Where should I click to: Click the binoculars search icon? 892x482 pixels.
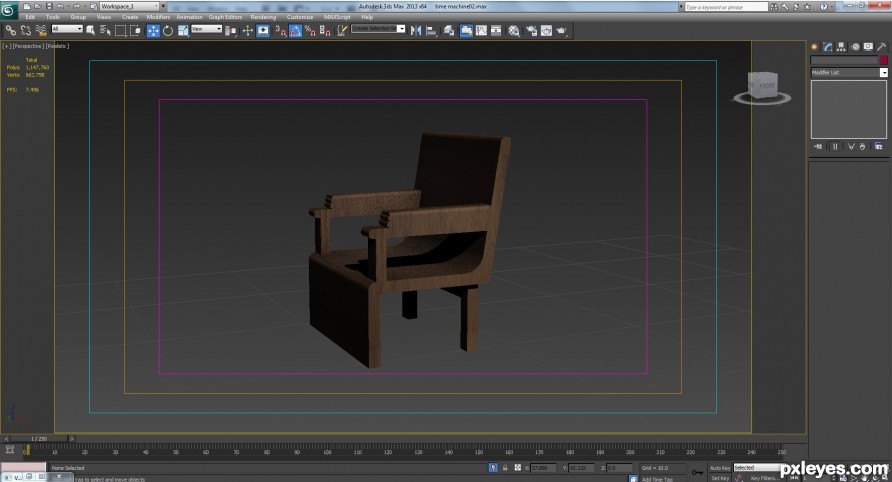pos(774,7)
